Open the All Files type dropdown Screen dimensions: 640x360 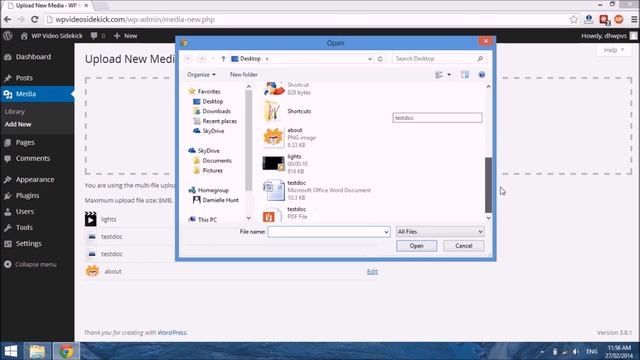point(440,232)
